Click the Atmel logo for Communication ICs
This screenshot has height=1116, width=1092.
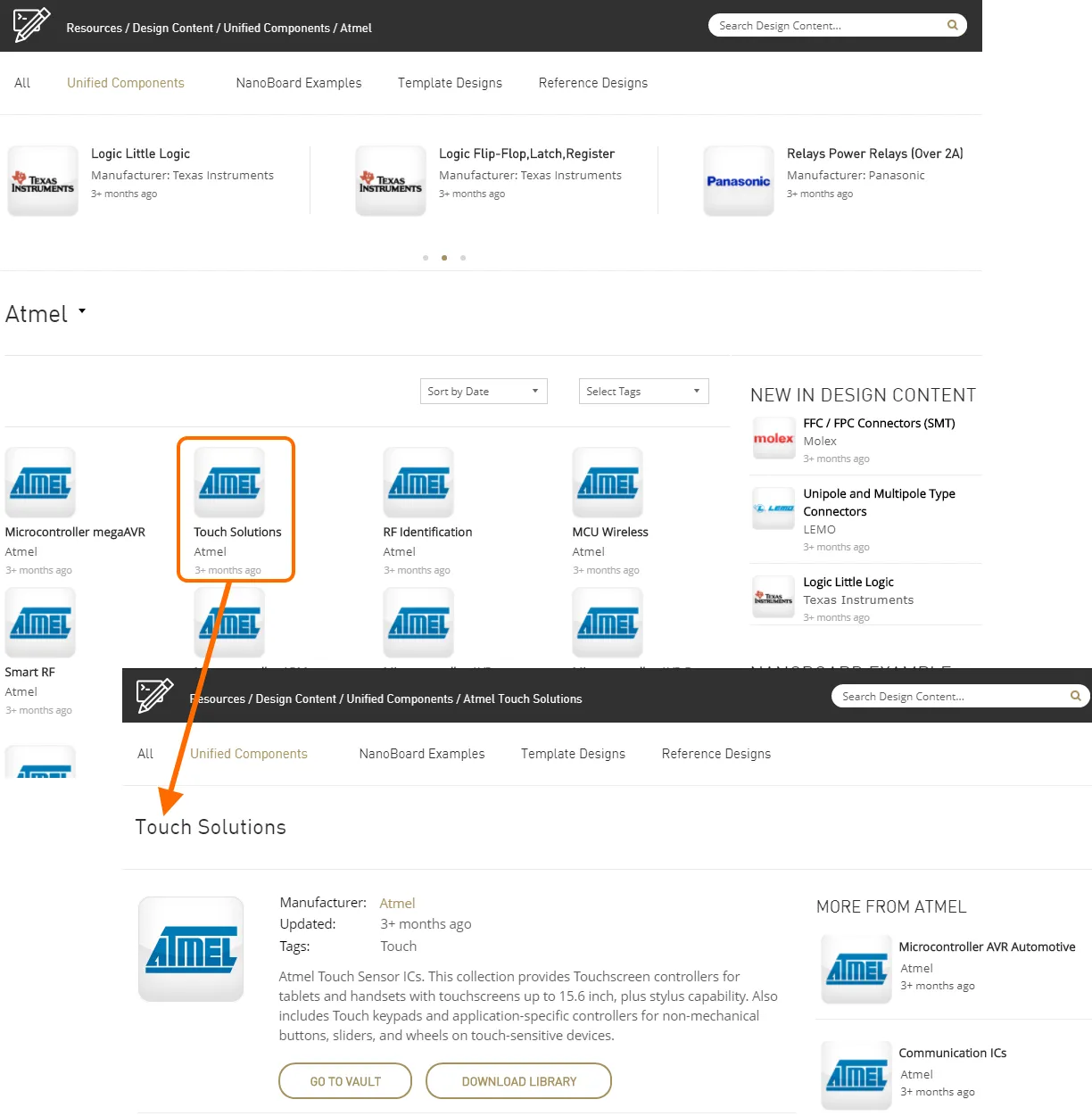pos(856,1076)
